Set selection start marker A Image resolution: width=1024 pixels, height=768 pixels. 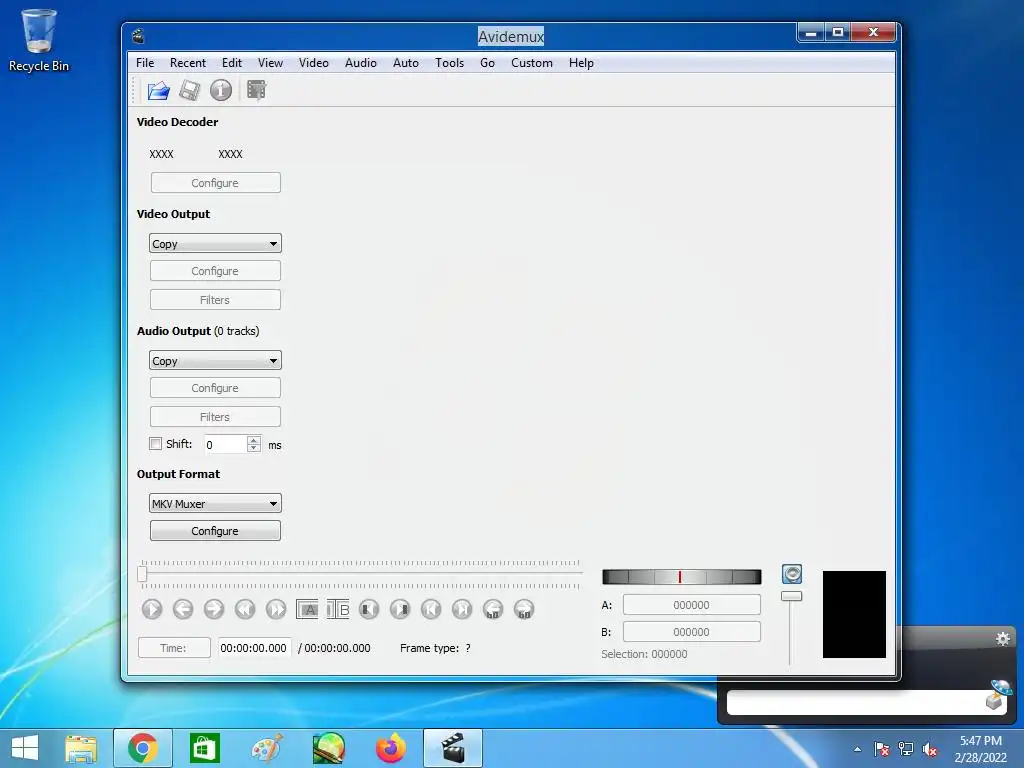coord(307,609)
